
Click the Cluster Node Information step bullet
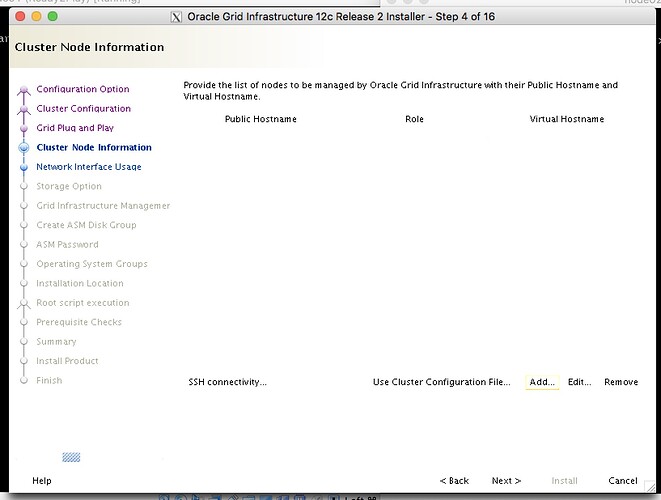(23, 148)
